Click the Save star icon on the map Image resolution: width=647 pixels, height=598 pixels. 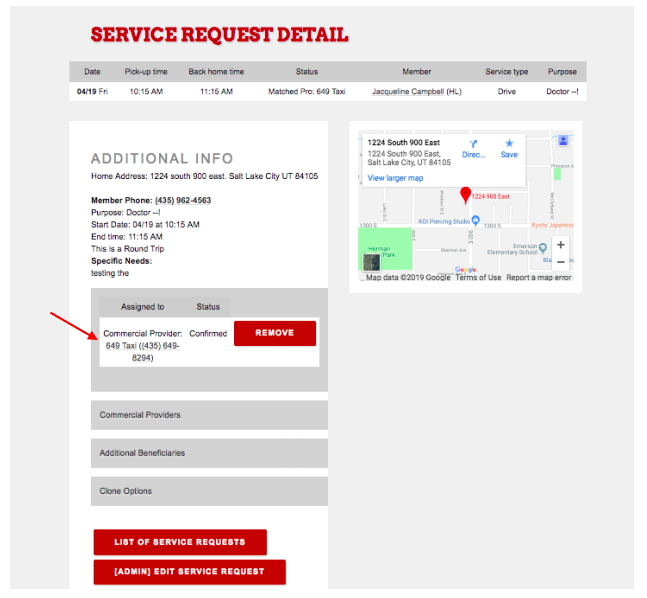coord(509,143)
